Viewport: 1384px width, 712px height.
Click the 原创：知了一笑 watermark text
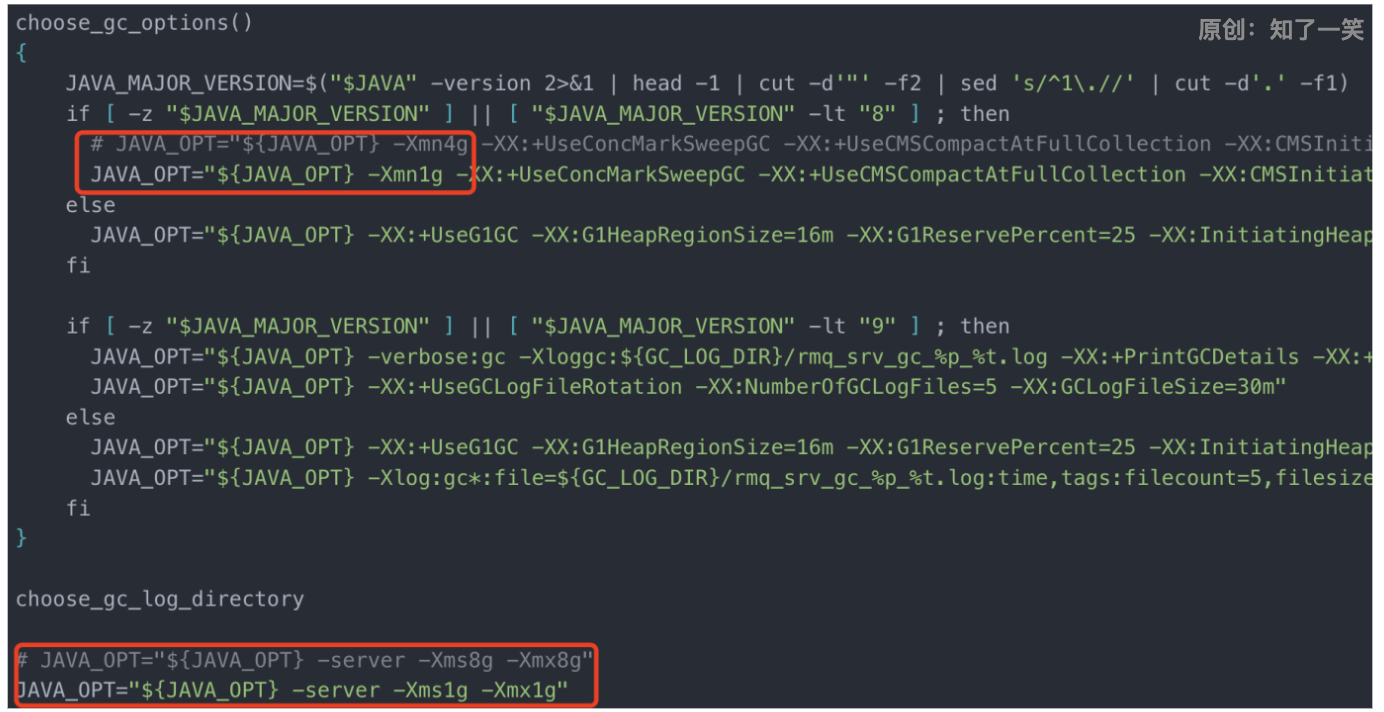click(1281, 30)
